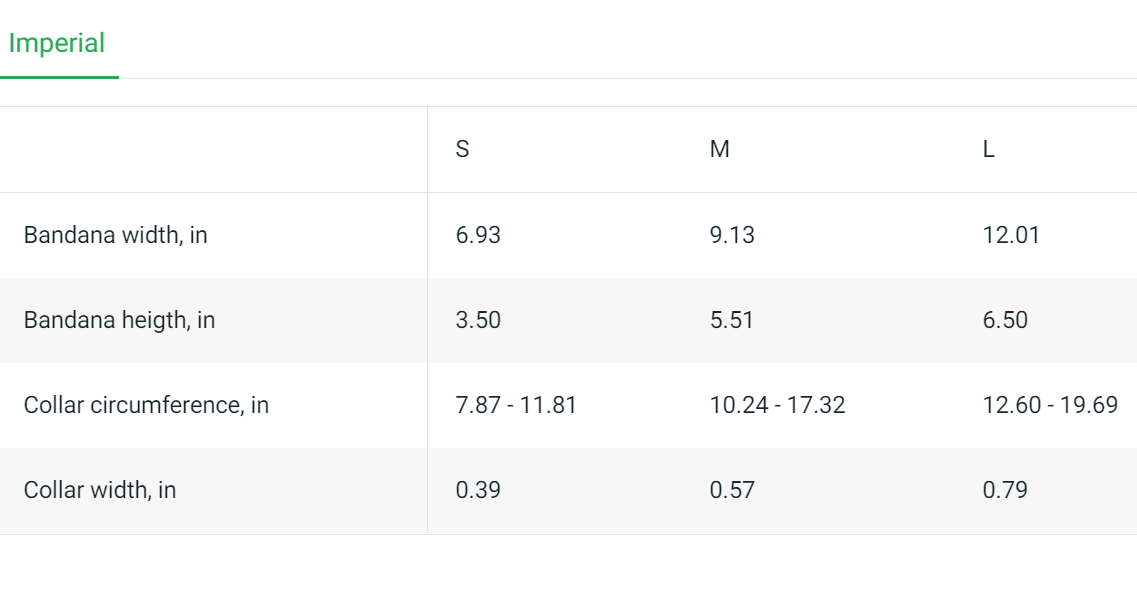
Task: Click the 0.39 collar width value
Action: click(478, 491)
